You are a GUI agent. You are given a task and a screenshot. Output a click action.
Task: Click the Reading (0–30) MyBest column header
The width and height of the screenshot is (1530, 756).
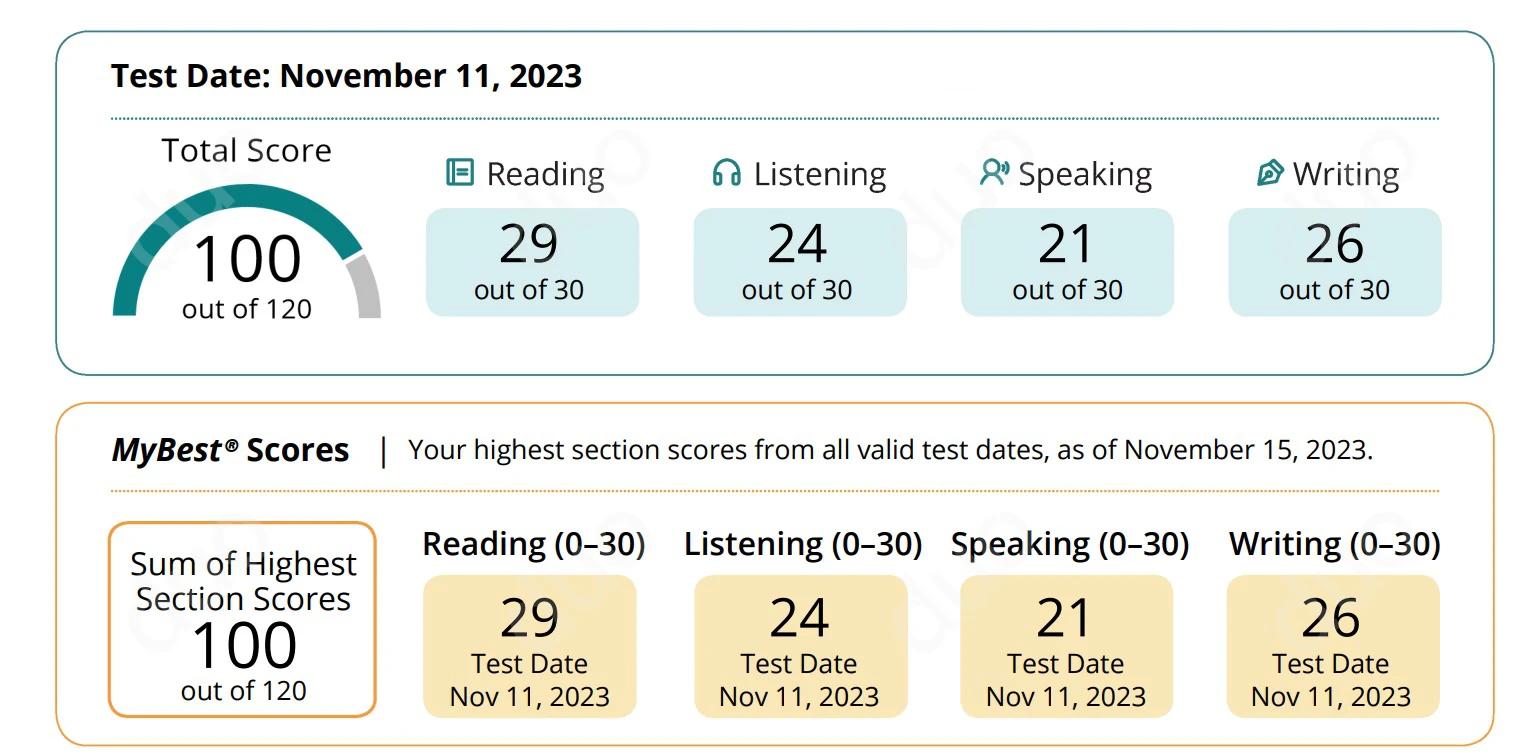(x=533, y=544)
